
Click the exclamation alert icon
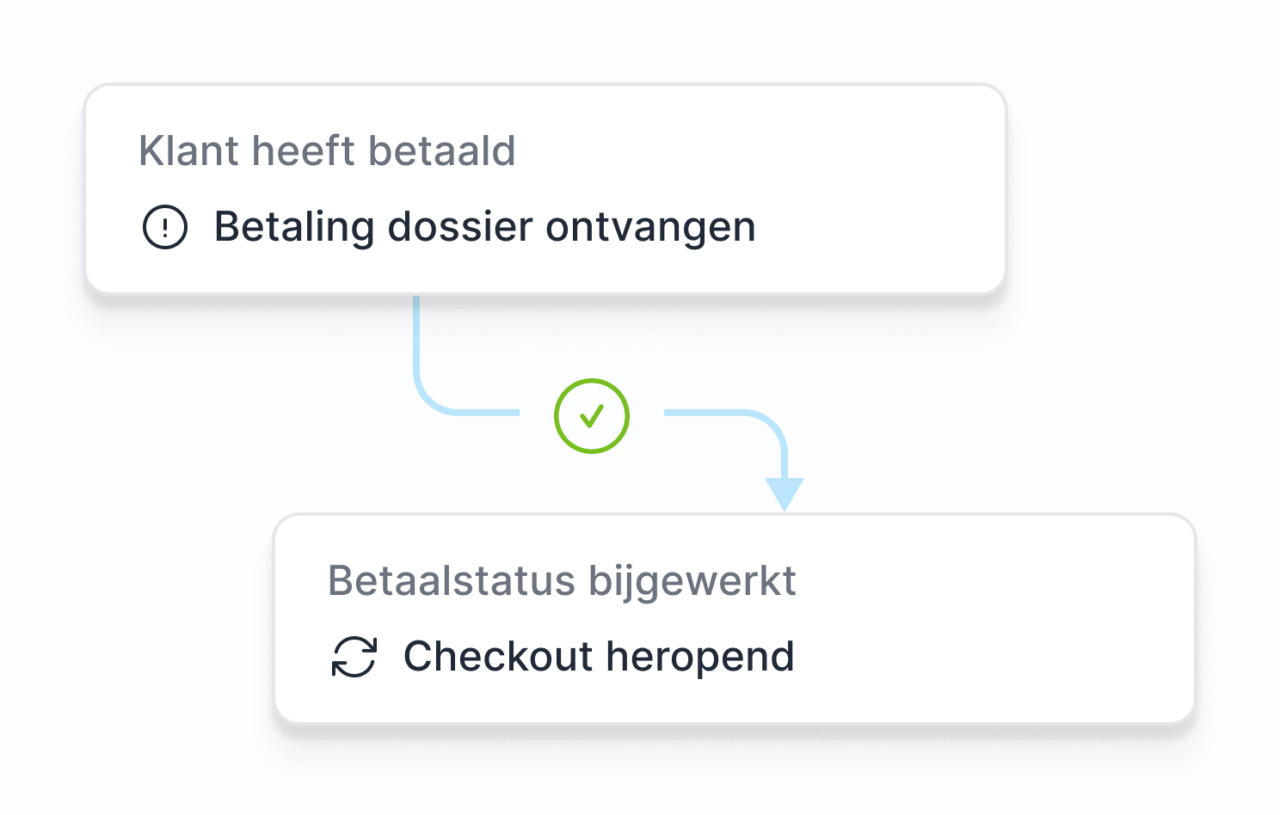tap(165, 228)
